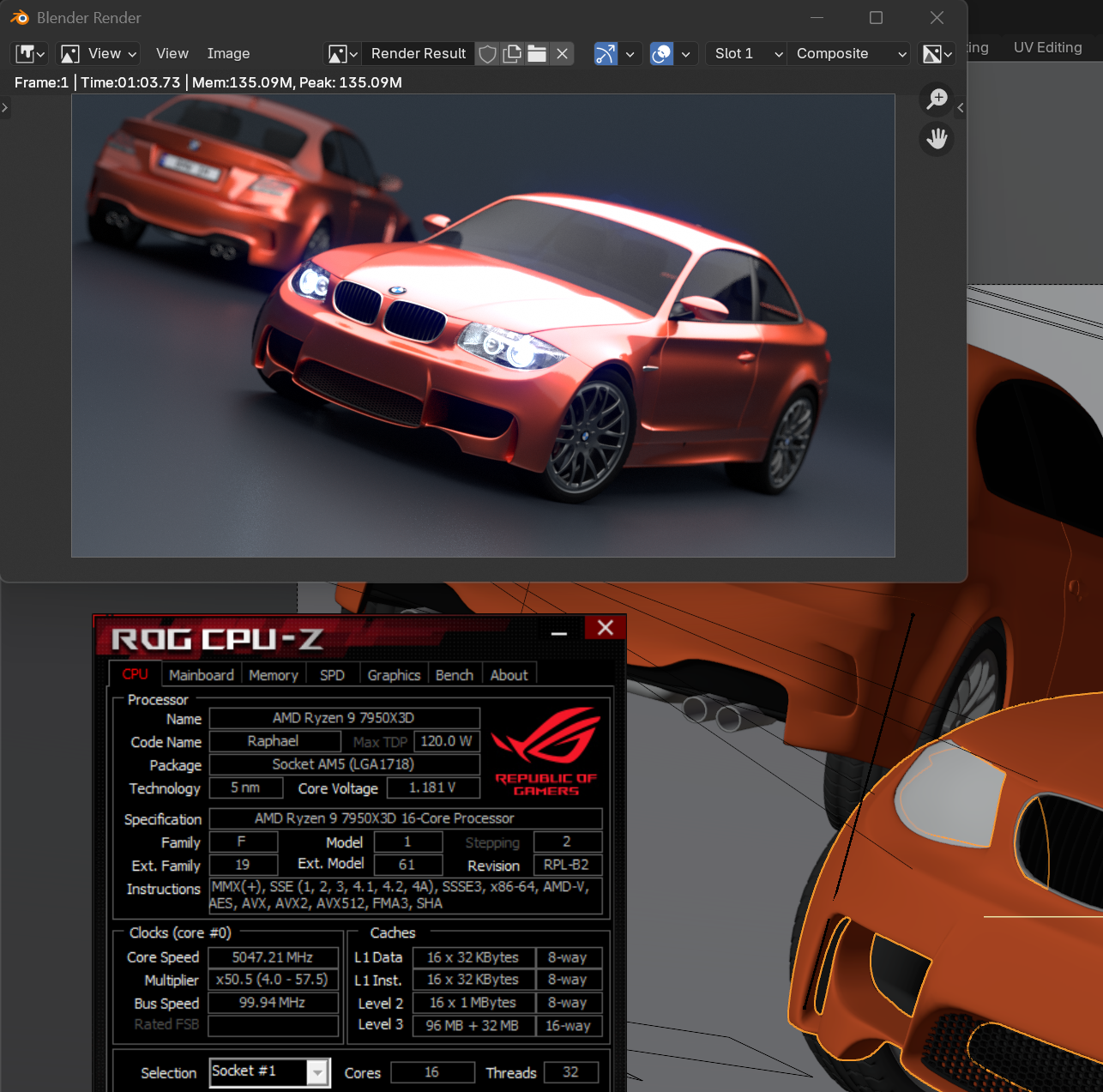Click the Cores count value 16
Screen dimensions: 1103x1092
(432, 1072)
